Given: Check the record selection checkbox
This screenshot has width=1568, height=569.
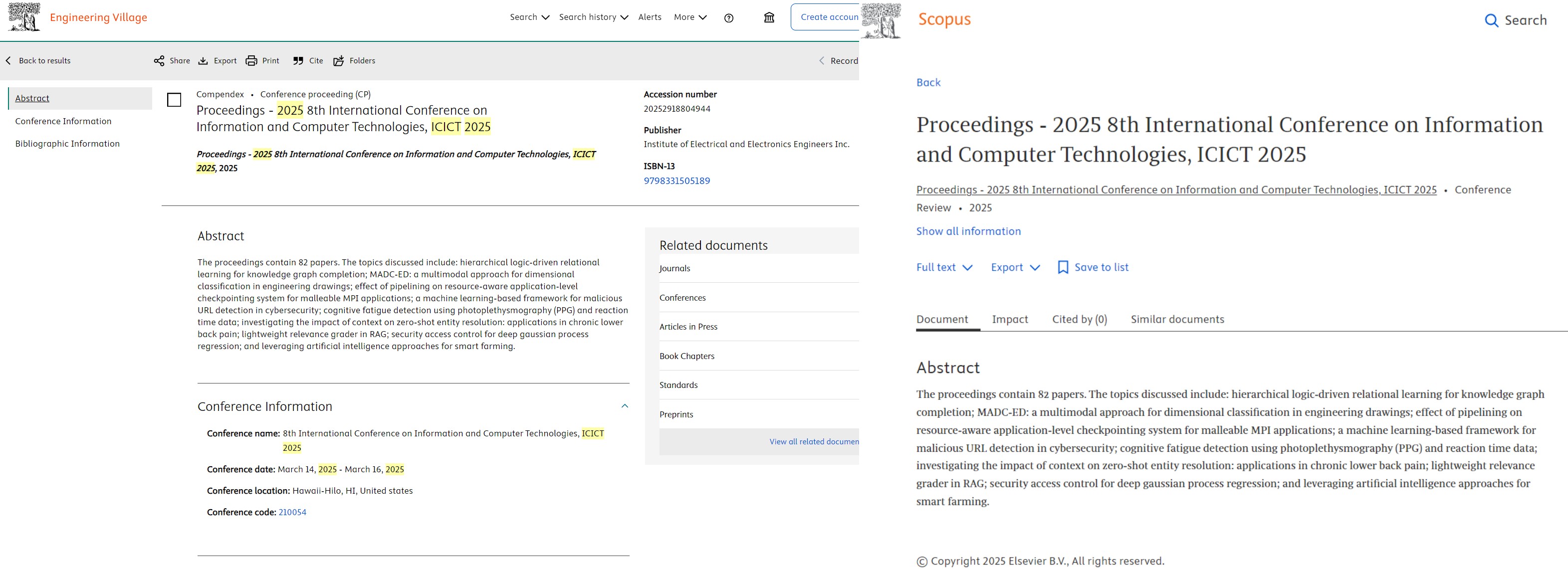Looking at the screenshot, I should [174, 100].
